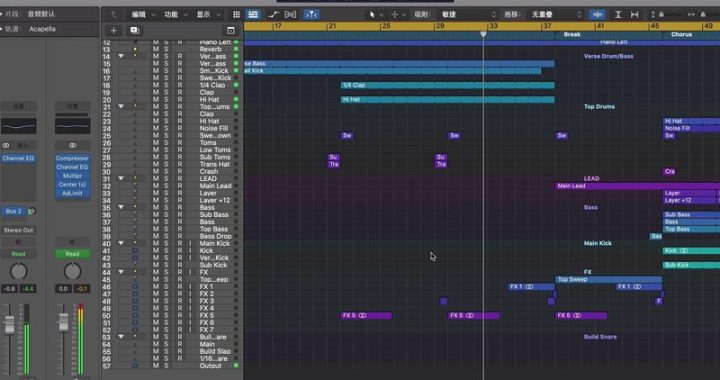Image resolution: width=720 pixels, height=380 pixels.
Task: Click the grid view icon in toolbar
Action: tap(236, 15)
